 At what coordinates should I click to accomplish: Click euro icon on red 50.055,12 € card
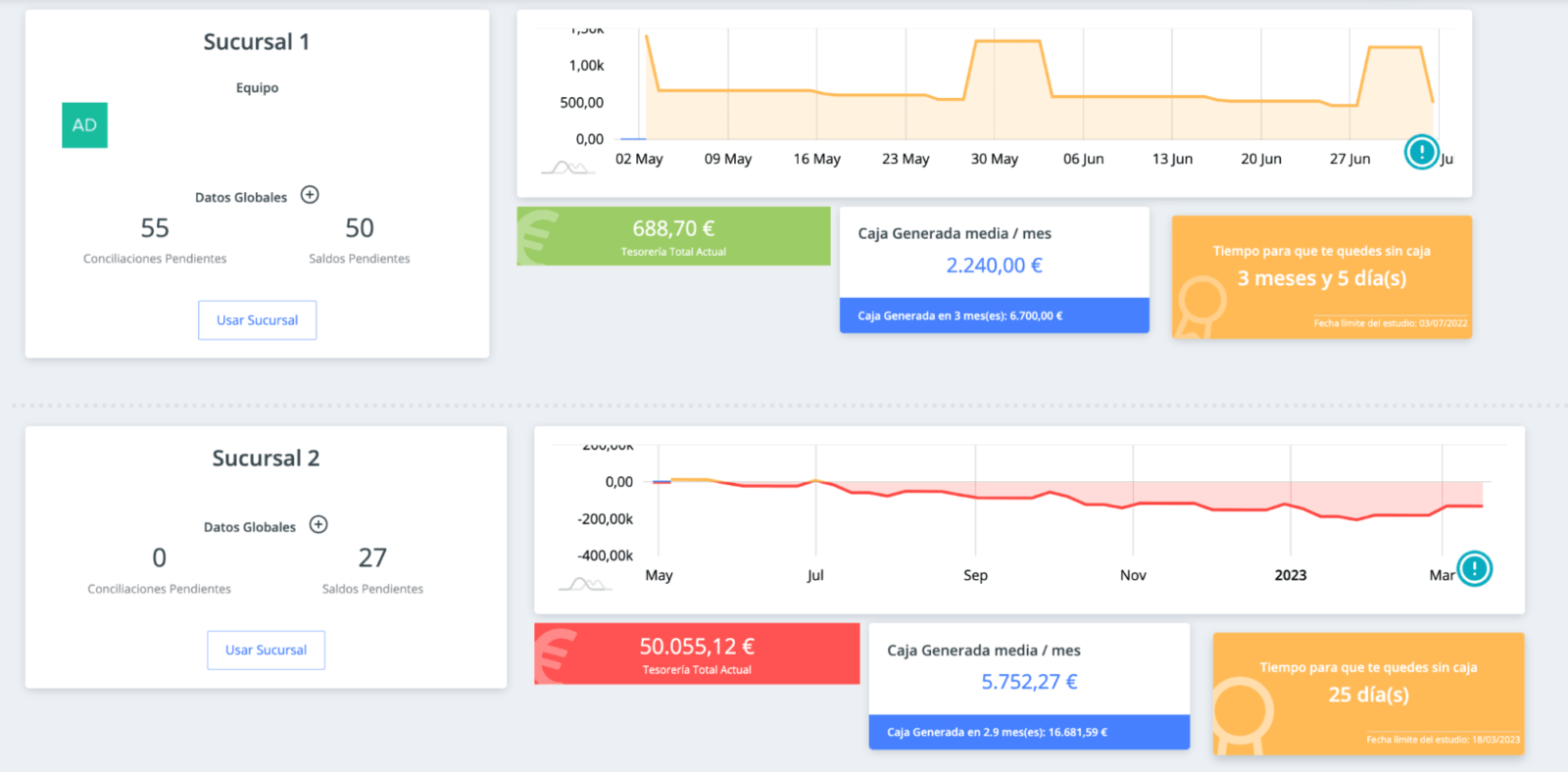[557, 654]
